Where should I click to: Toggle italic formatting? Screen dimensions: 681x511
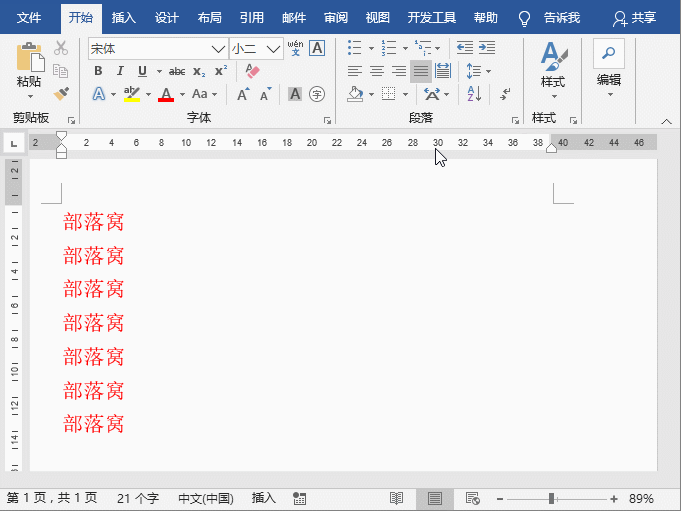[120, 71]
